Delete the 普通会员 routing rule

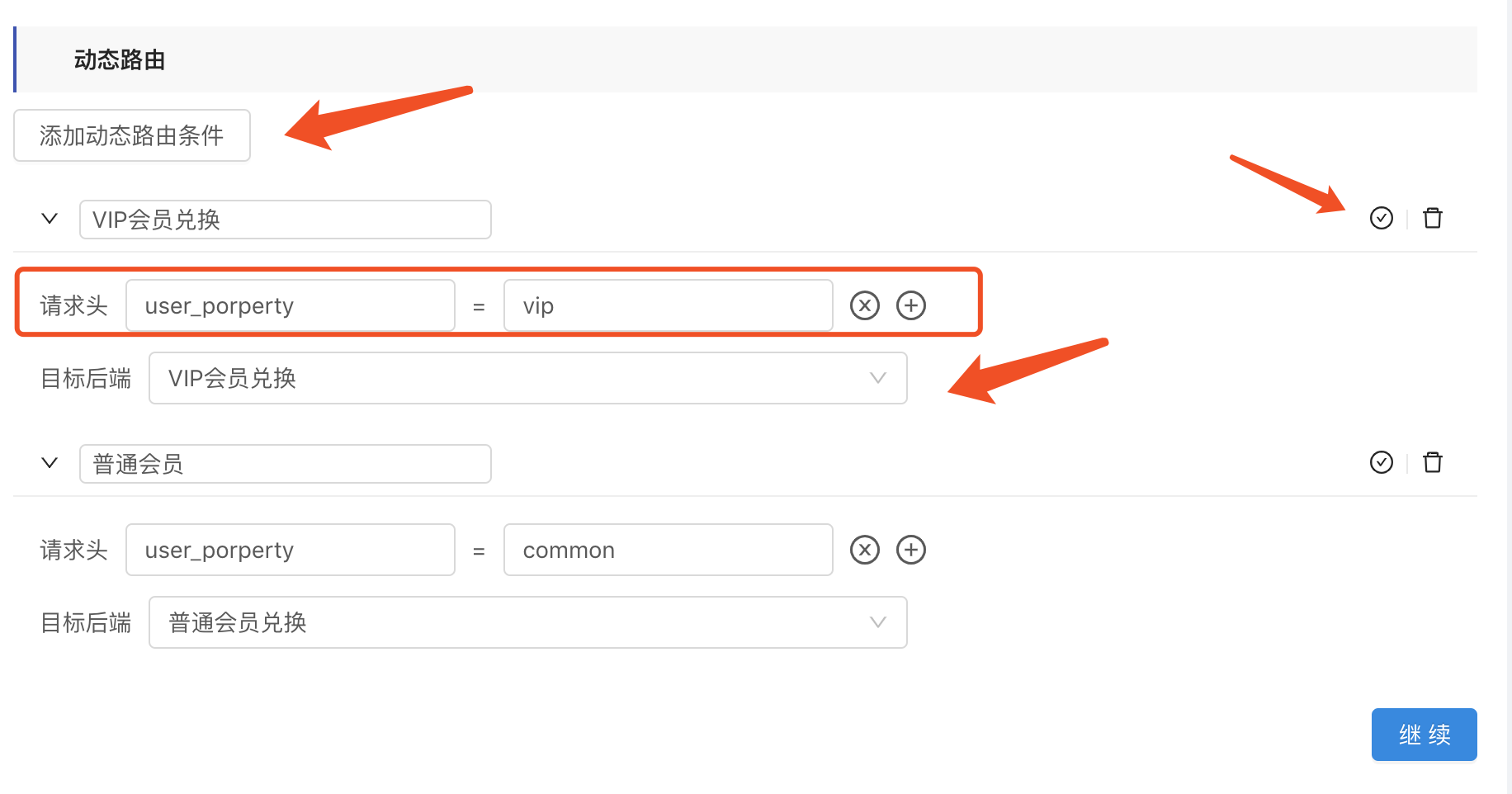(1433, 462)
